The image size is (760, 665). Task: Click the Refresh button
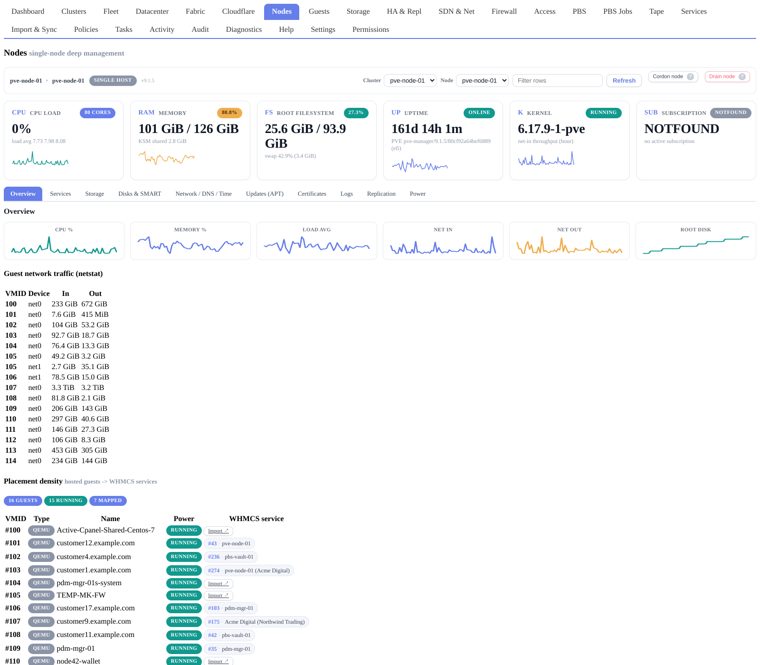coord(624,80)
